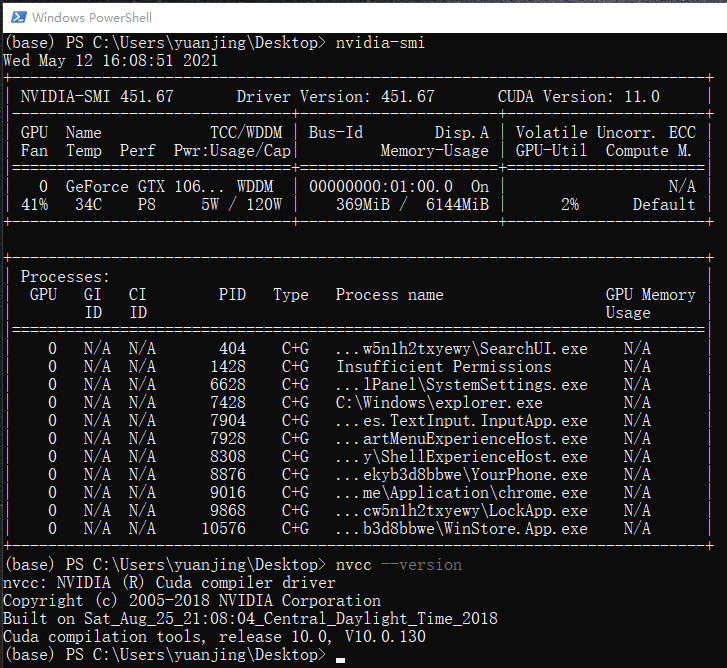Click the PowerShell icon in title bar
This screenshot has width=727, height=668.
[x=19, y=18]
